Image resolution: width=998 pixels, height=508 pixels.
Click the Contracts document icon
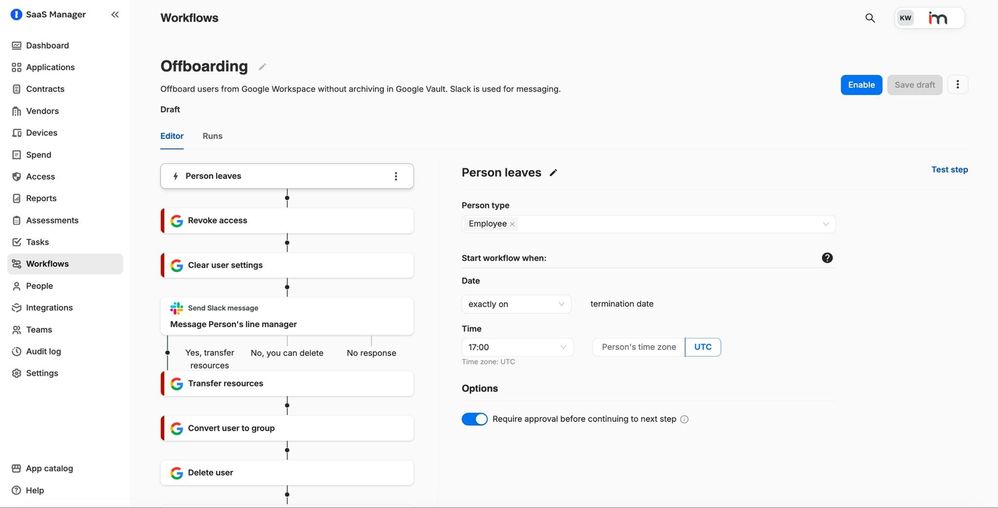[x=17, y=89]
